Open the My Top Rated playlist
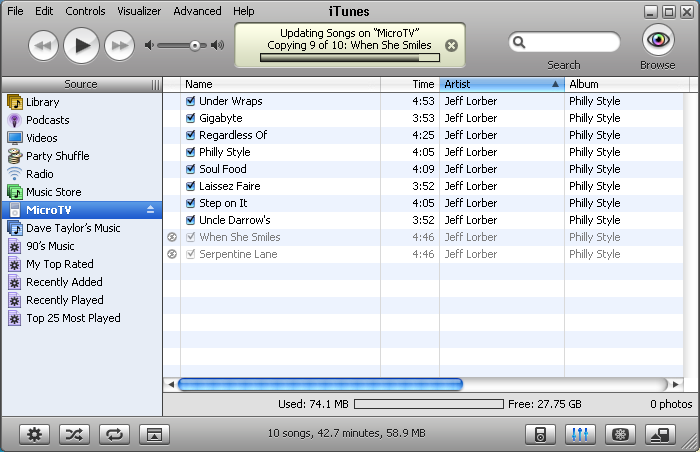The image size is (700, 452). (x=82, y=264)
